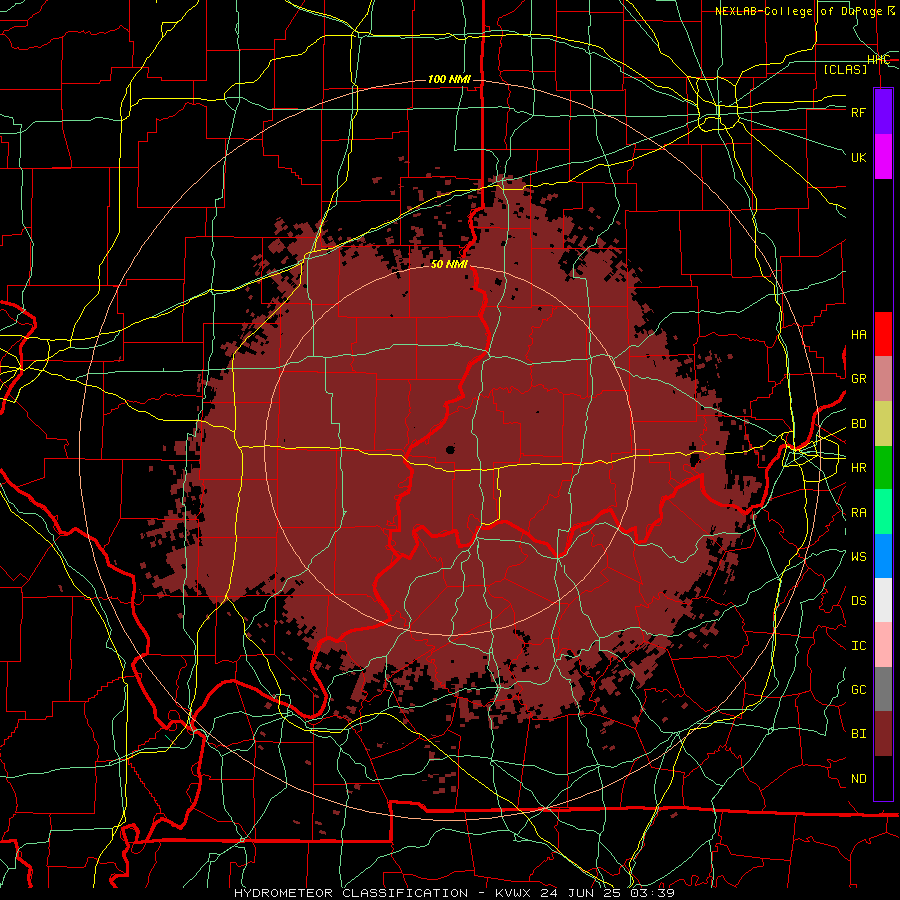Click the magenta UK color swatch

click(883, 157)
